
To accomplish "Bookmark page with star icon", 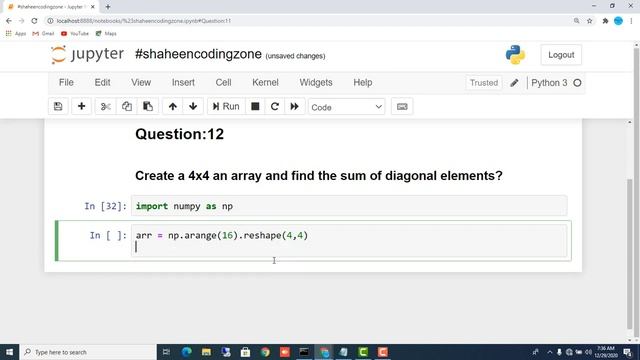I will [x=589, y=21].
